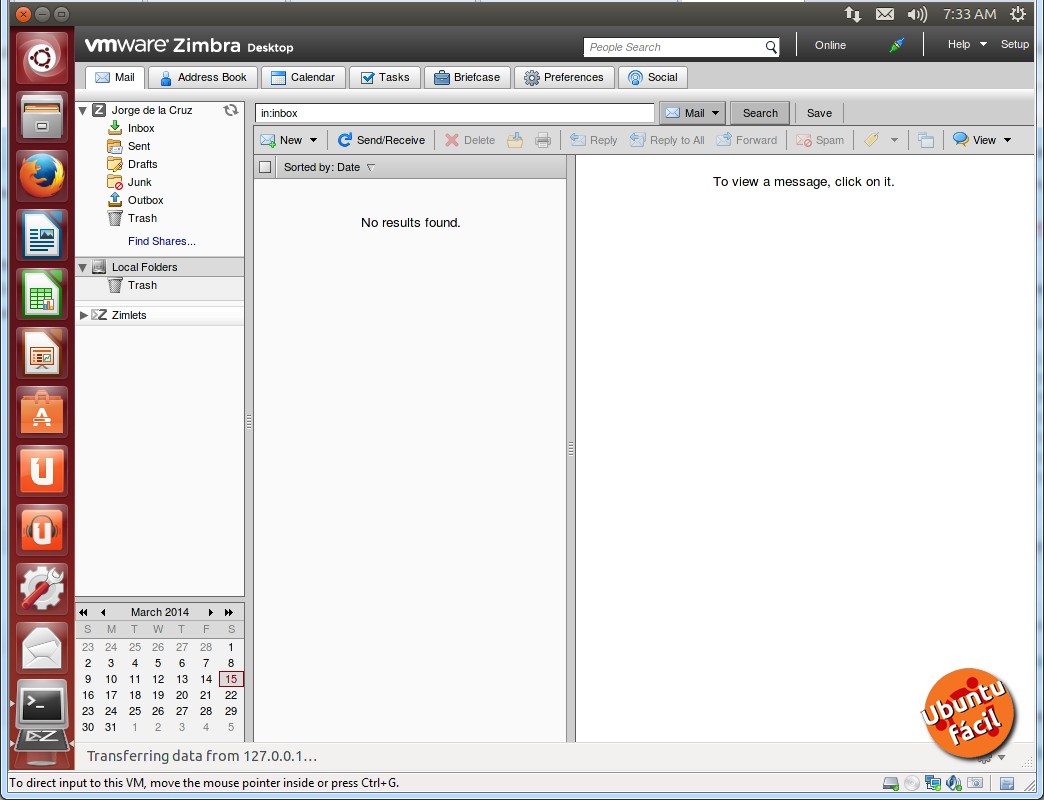Viewport: 1044px width, 800px height.
Task: Switch to the Preferences tab
Action: point(564,77)
